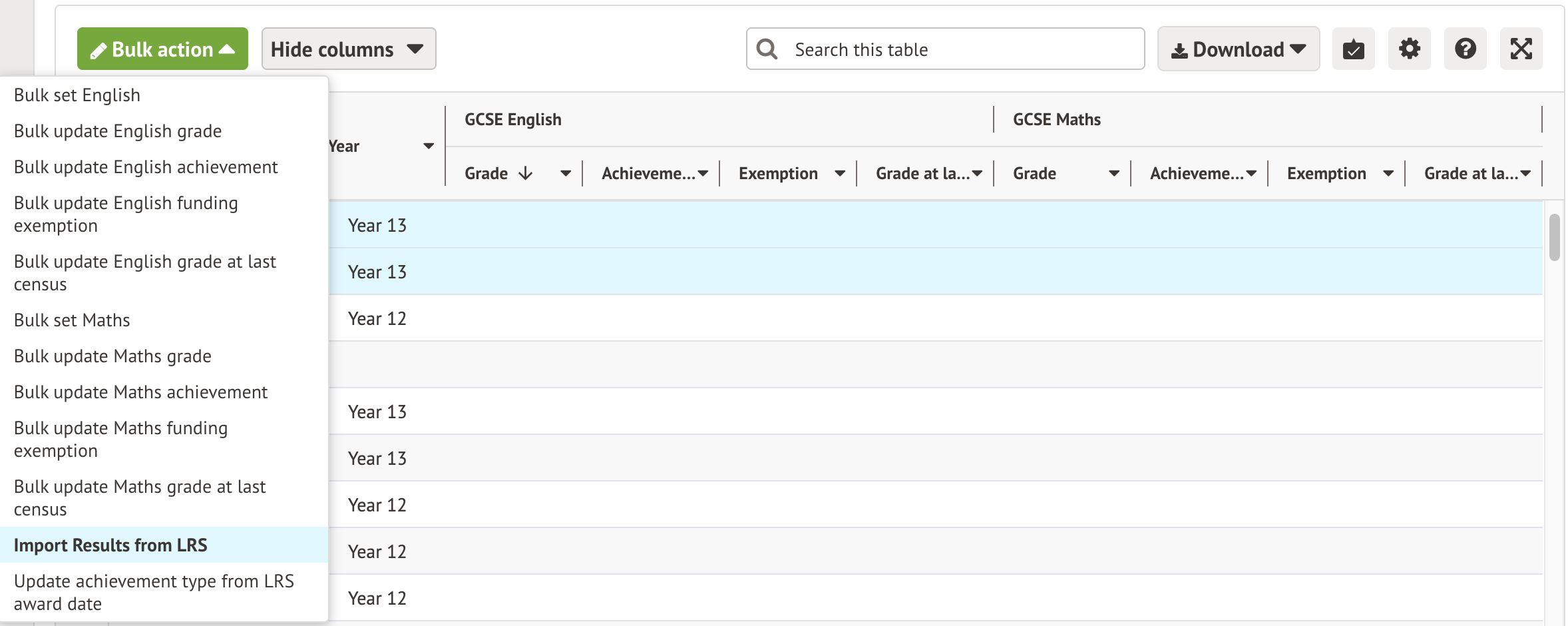Image resolution: width=1568 pixels, height=626 pixels.
Task: Select Import Results from LRS
Action: click(110, 545)
